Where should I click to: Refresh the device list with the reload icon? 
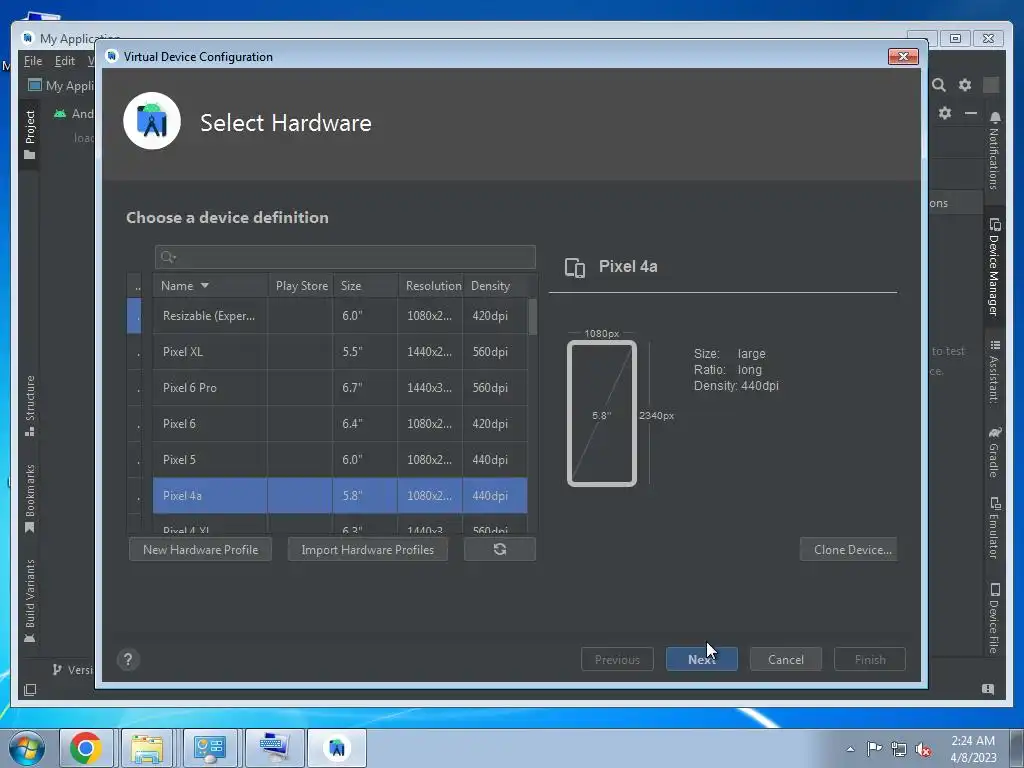pos(500,549)
